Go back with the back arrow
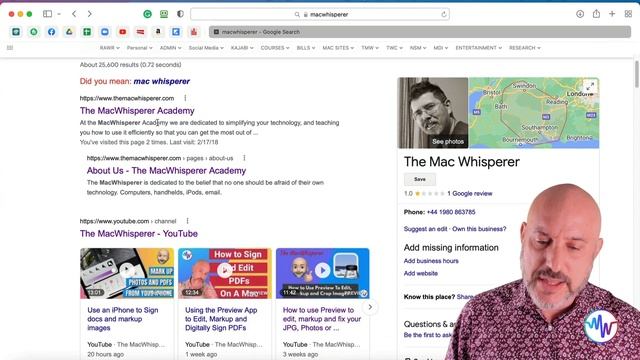 pyautogui.click(x=74, y=14)
